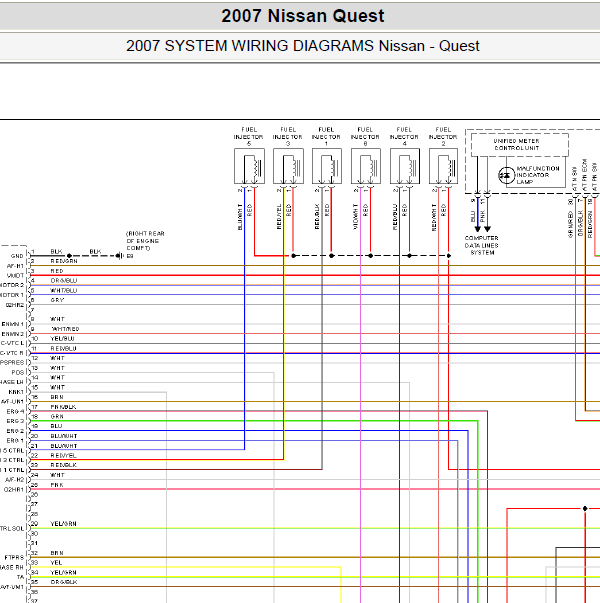Click the ground symbol next to E9

pyautogui.click(x=120, y=256)
